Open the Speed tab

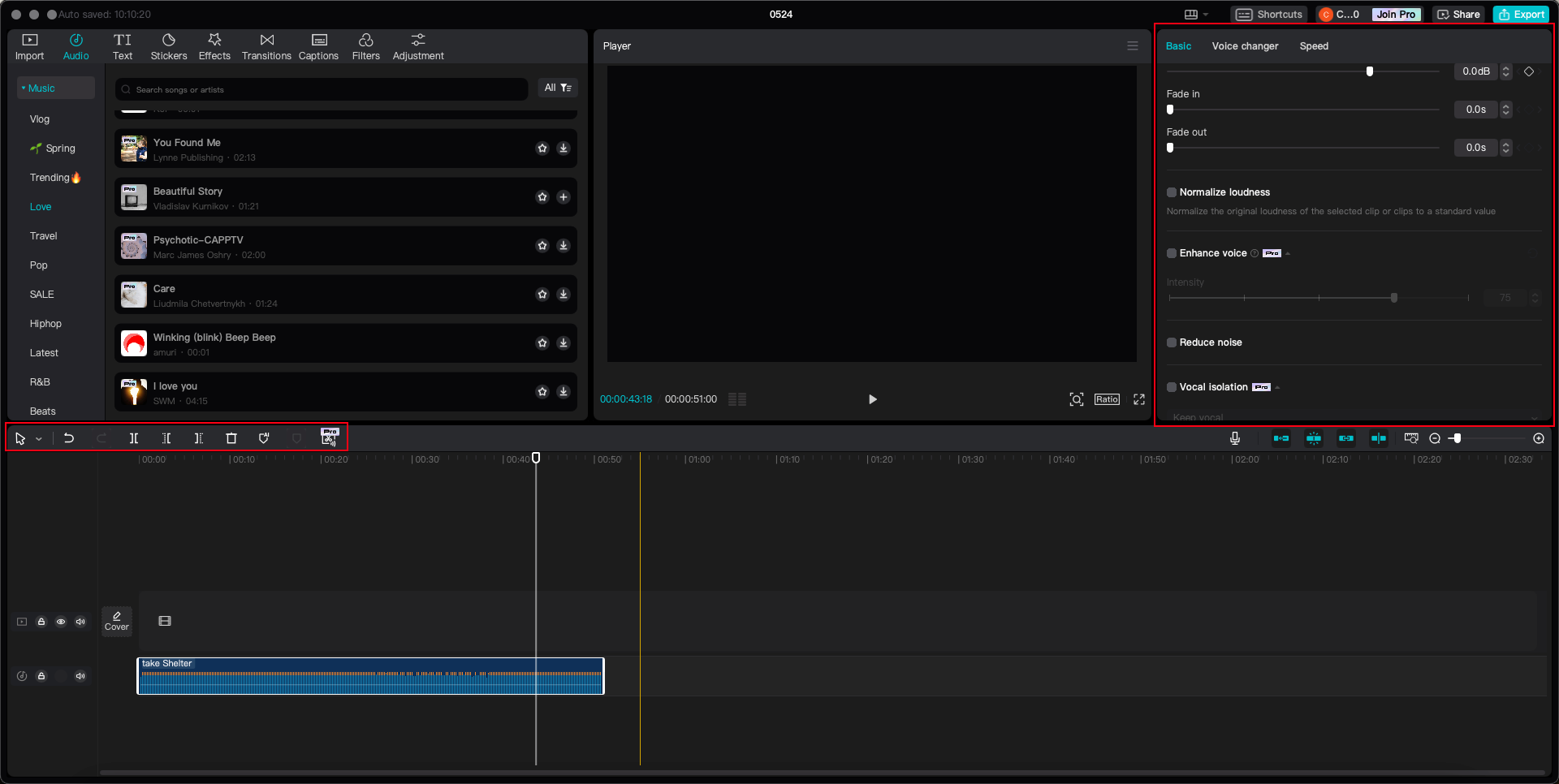click(1314, 46)
